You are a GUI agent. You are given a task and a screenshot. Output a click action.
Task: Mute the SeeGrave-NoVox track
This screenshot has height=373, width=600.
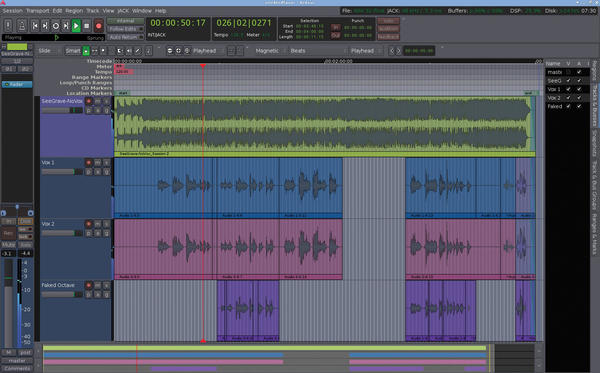98,101
